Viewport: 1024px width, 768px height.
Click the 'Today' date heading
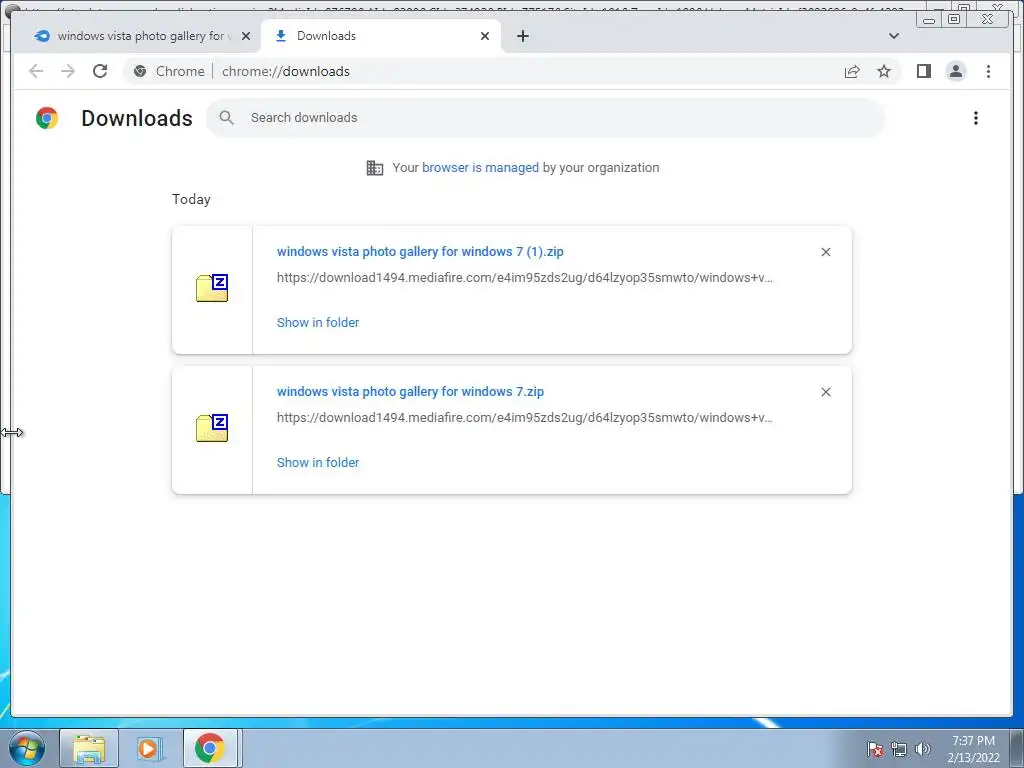point(191,199)
